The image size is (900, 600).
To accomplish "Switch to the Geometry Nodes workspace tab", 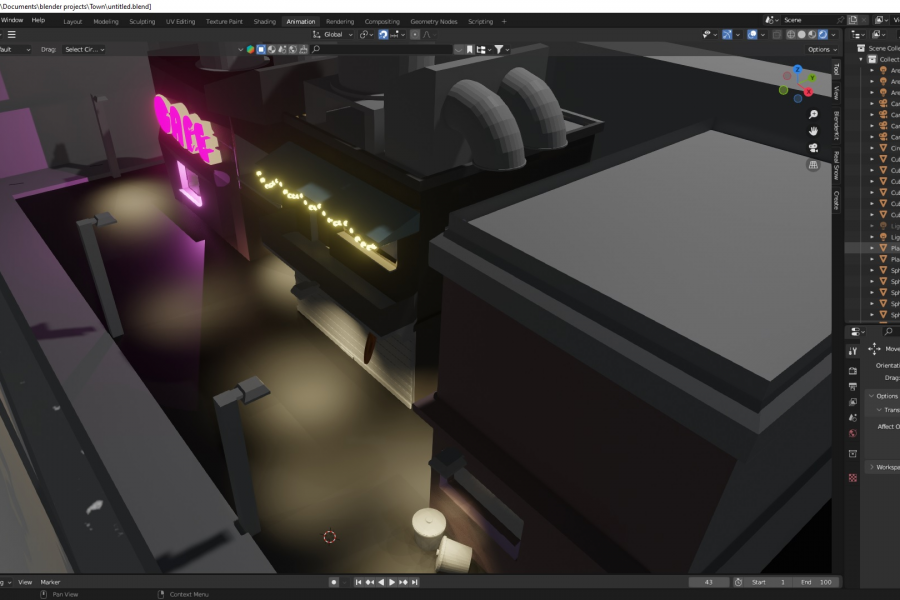I will tap(433, 21).
